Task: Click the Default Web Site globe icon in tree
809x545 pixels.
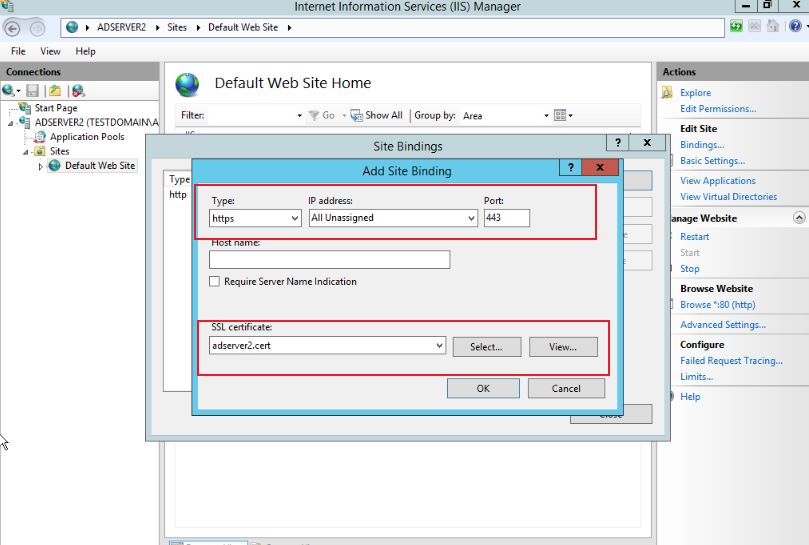Action: click(55, 166)
